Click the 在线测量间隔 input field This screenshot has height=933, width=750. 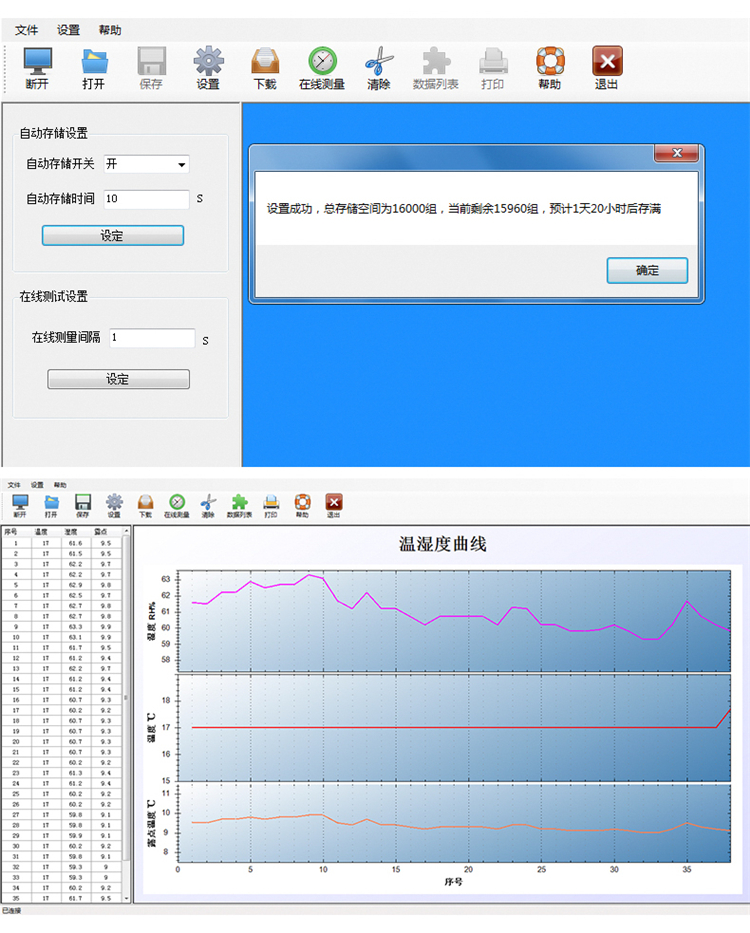(151, 338)
